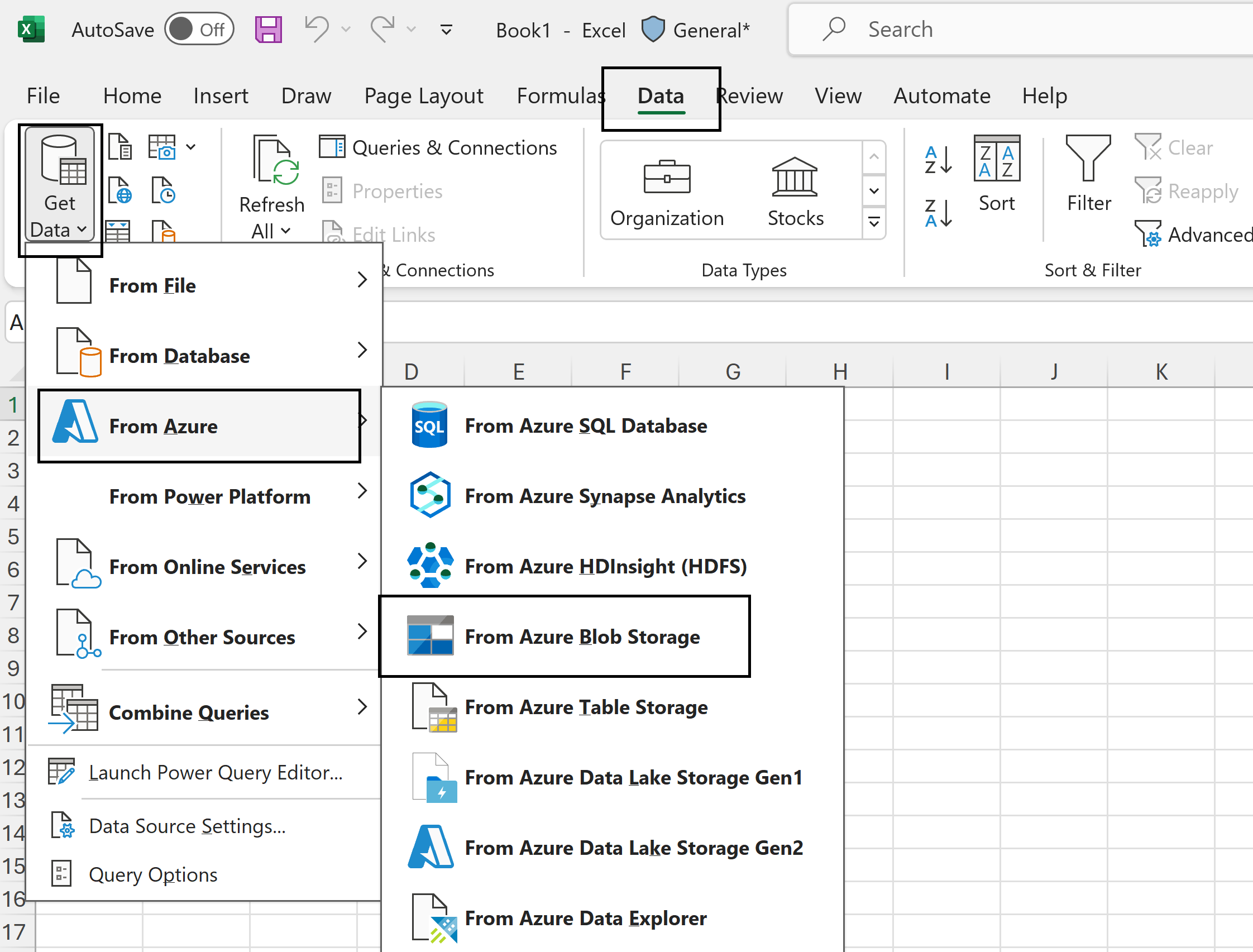Image resolution: width=1253 pixels, height=952 pixels.
Task: Expand the Combine Queries submenu
Action: [204, 712]
